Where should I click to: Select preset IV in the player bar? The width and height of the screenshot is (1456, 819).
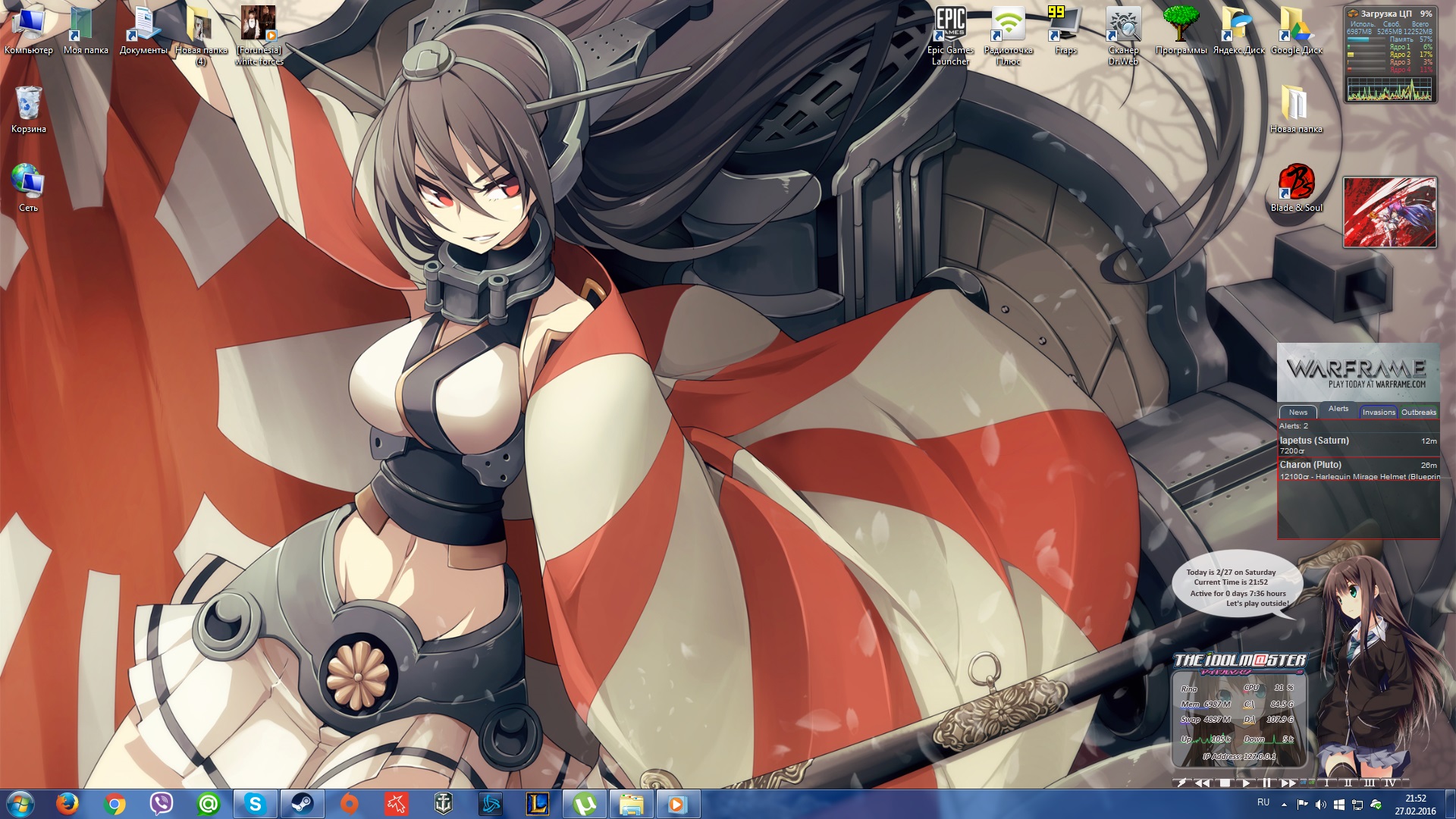[x=1391, y=783]
